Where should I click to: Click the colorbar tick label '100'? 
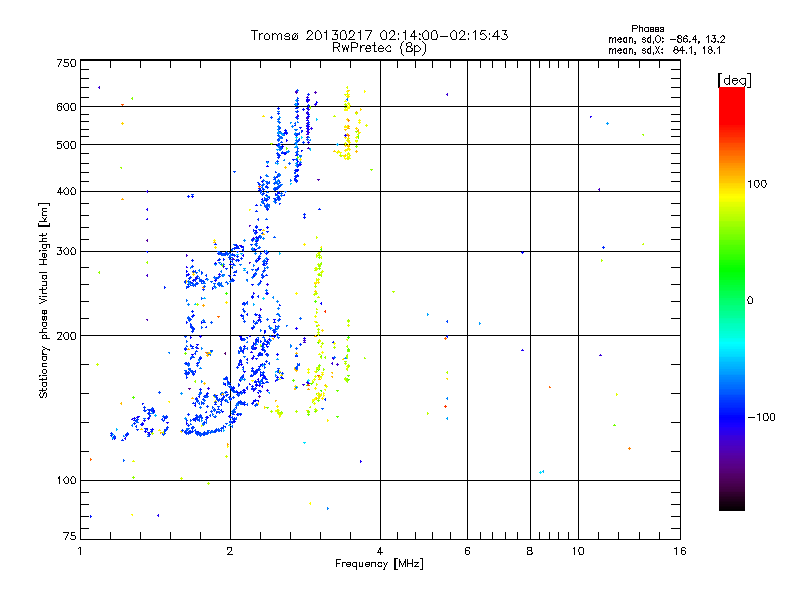pyautogui.click(x=757, y=184)
